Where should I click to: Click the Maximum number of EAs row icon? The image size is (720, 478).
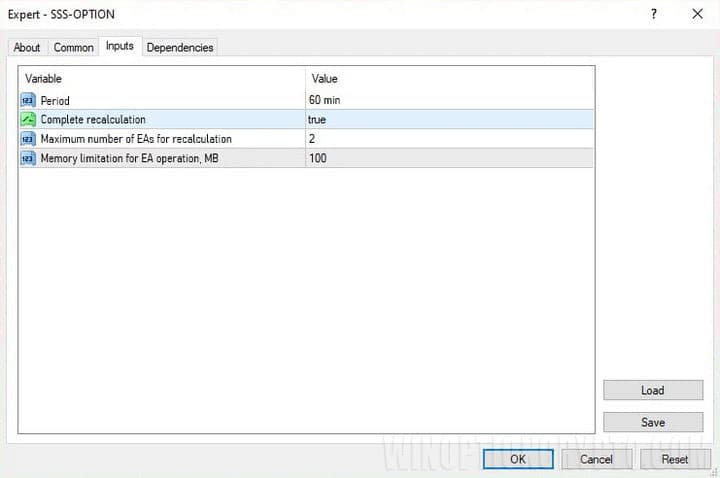28,139
